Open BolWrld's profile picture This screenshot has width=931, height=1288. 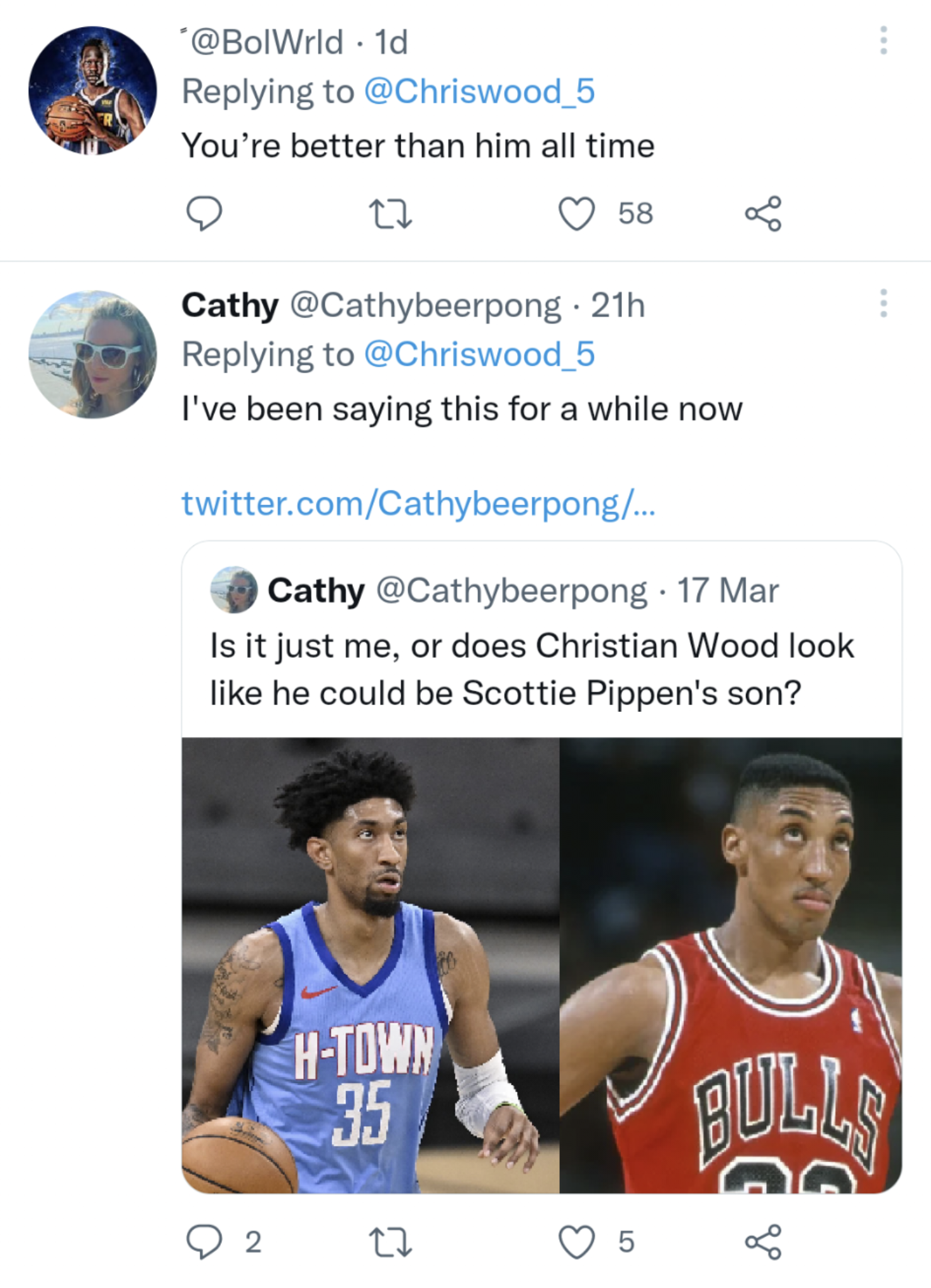[x=92, y=91]
